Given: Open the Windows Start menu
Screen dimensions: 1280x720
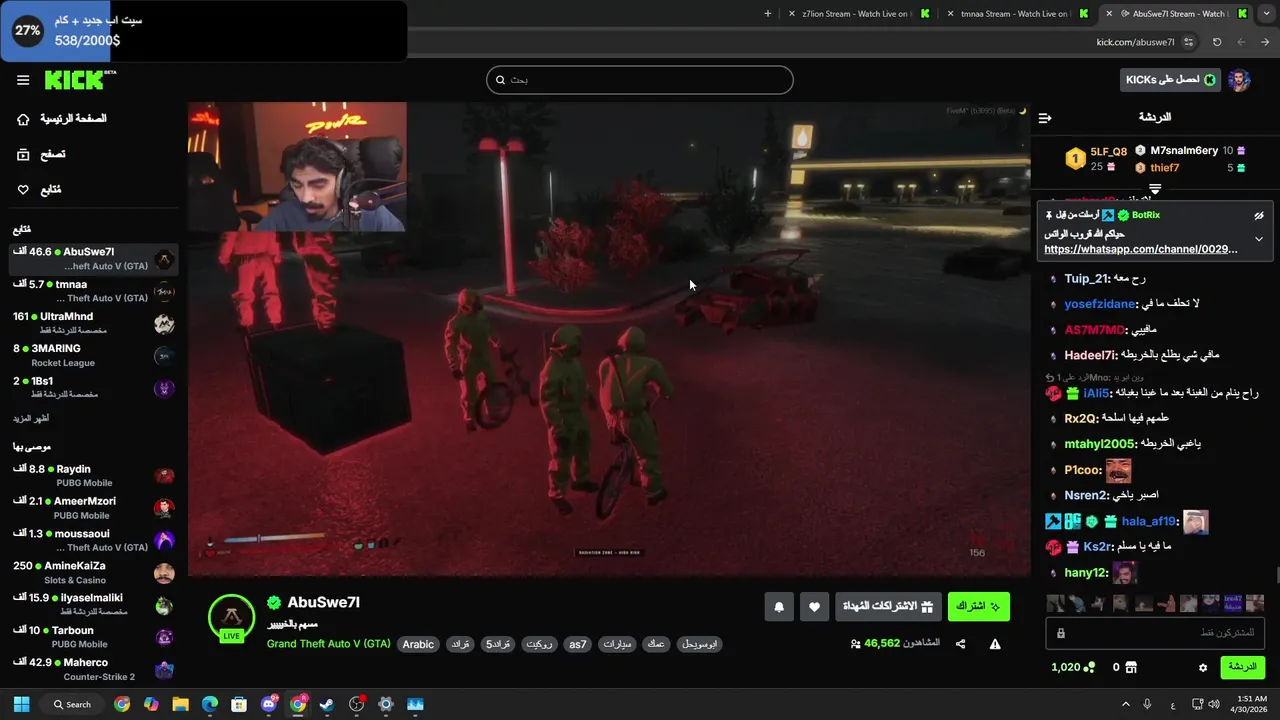Looking at the screenshot, I should click(x=21, y=704).
